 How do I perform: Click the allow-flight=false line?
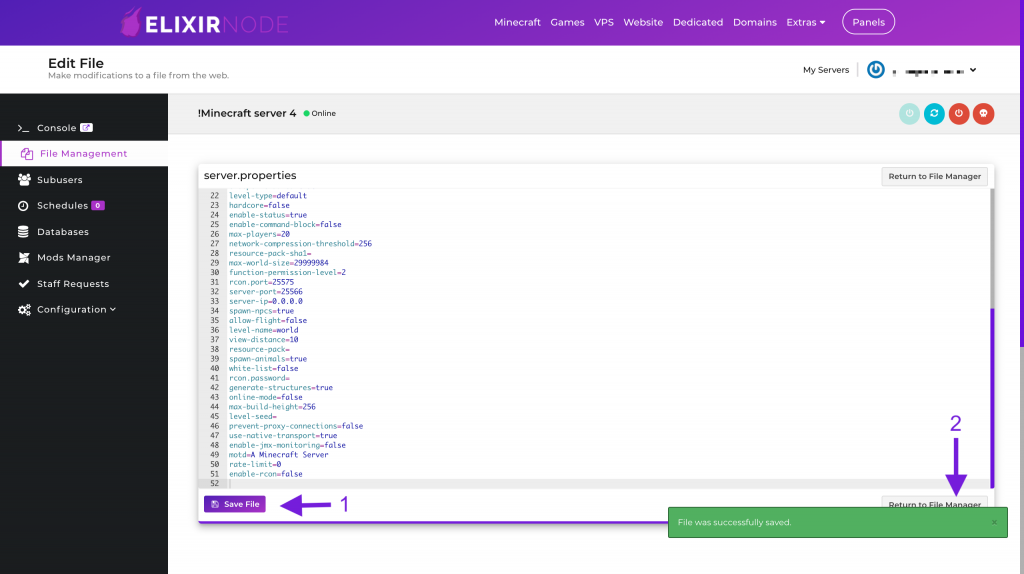point(268,321)
